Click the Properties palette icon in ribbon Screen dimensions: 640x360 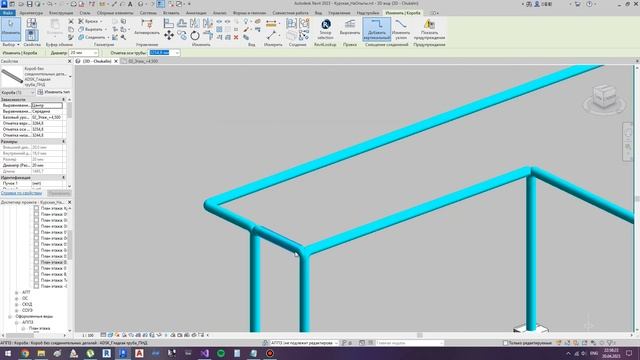[31, 35]
